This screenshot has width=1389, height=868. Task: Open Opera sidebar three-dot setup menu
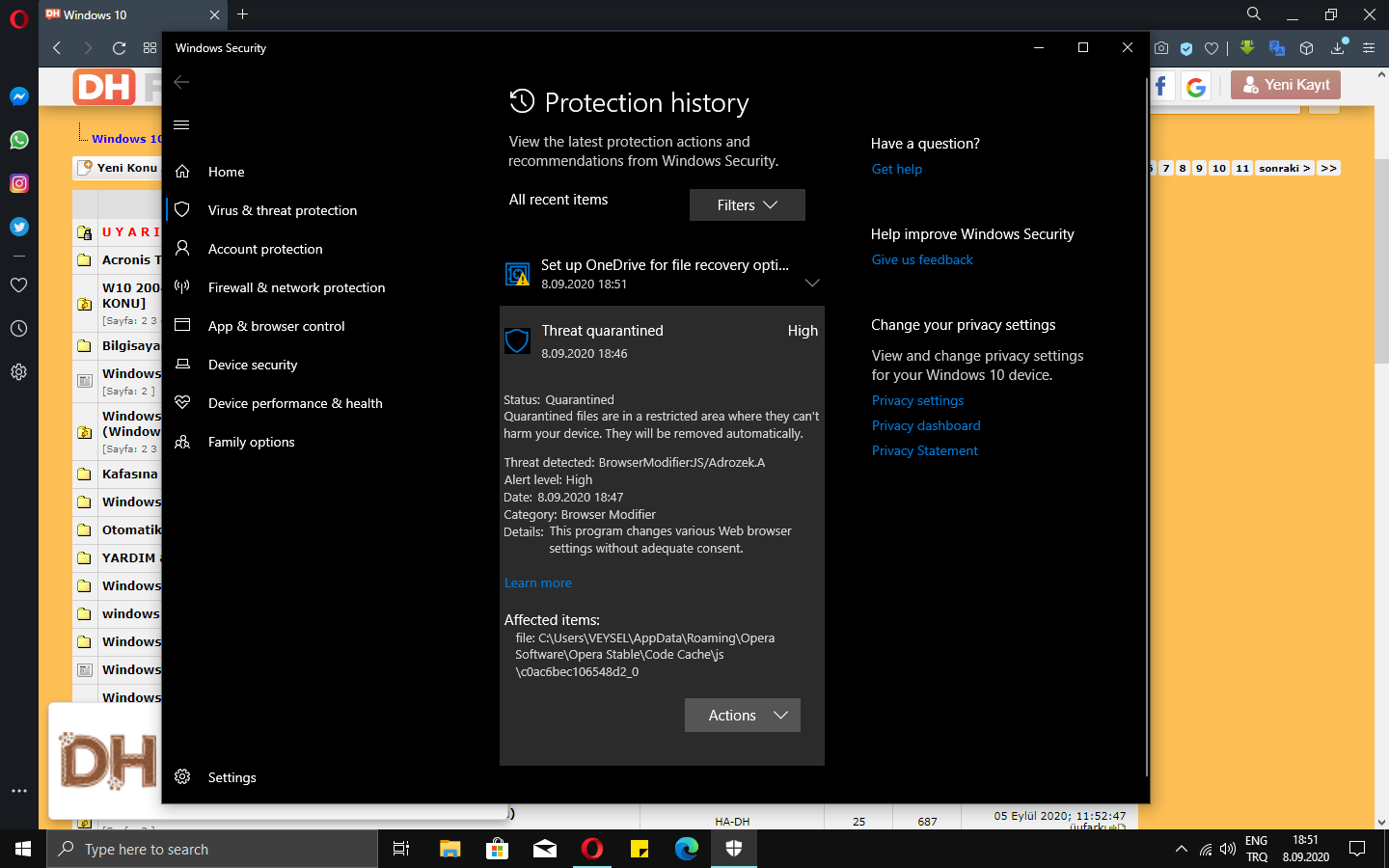[18, 791]
